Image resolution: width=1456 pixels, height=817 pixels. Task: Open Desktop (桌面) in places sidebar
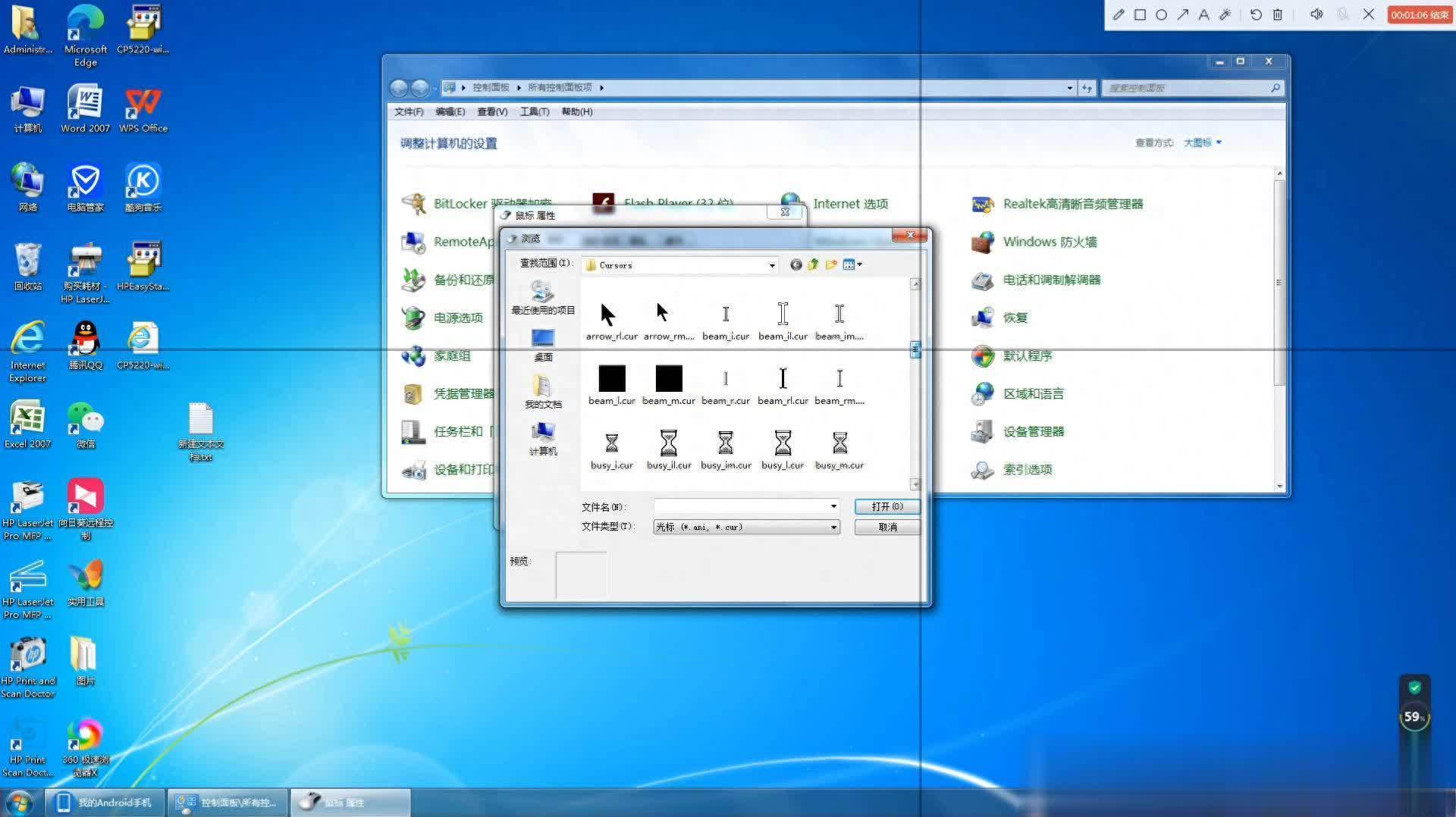(x=543, y=344)
